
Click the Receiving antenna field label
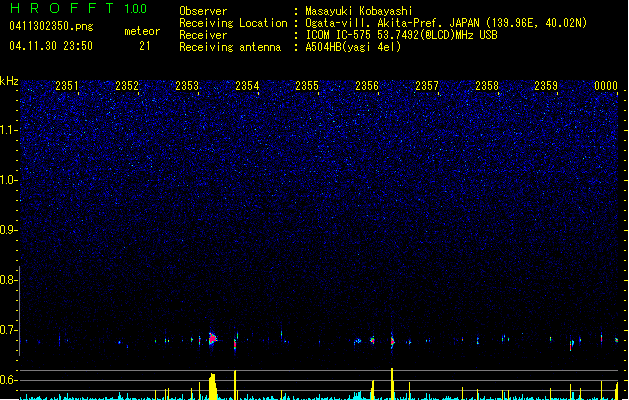click(230, 47)
